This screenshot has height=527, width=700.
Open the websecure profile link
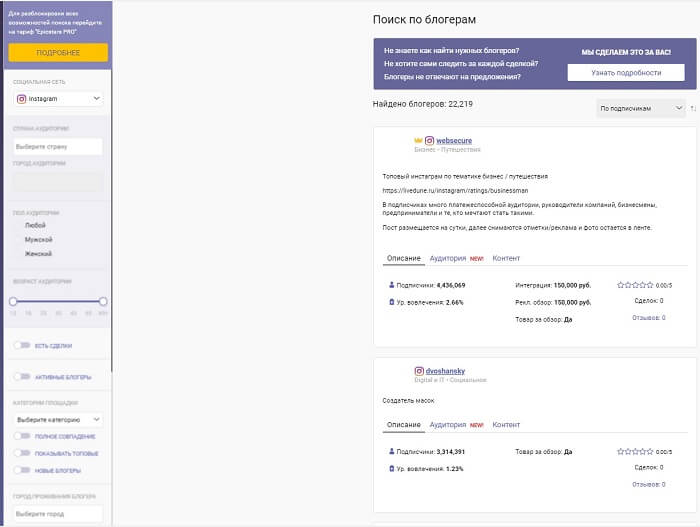[454, 140]
